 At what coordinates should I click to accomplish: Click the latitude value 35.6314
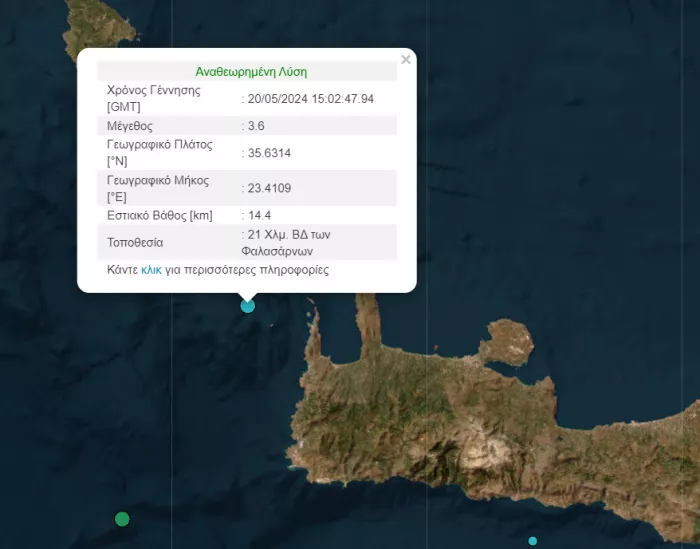coord(266,153)
